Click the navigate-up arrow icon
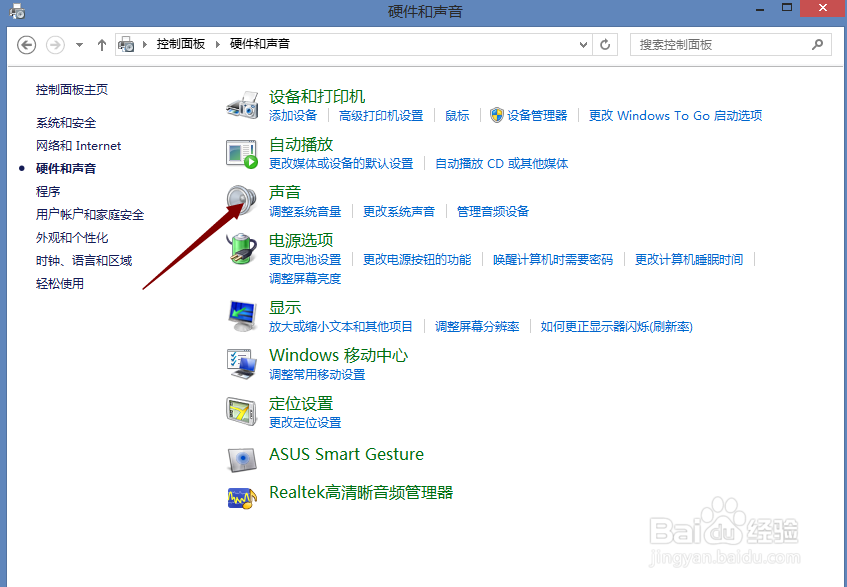847x587 pixels. click(x=101, y=44)
